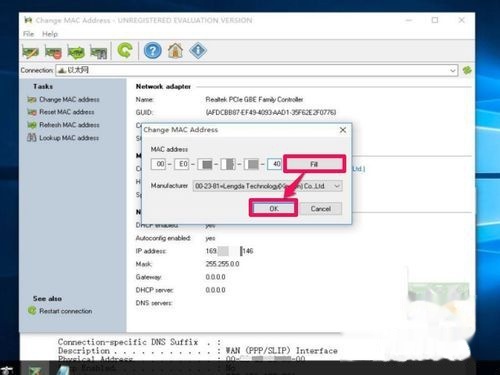Open help with the blue question mark icon

click(x=153, y=51)
